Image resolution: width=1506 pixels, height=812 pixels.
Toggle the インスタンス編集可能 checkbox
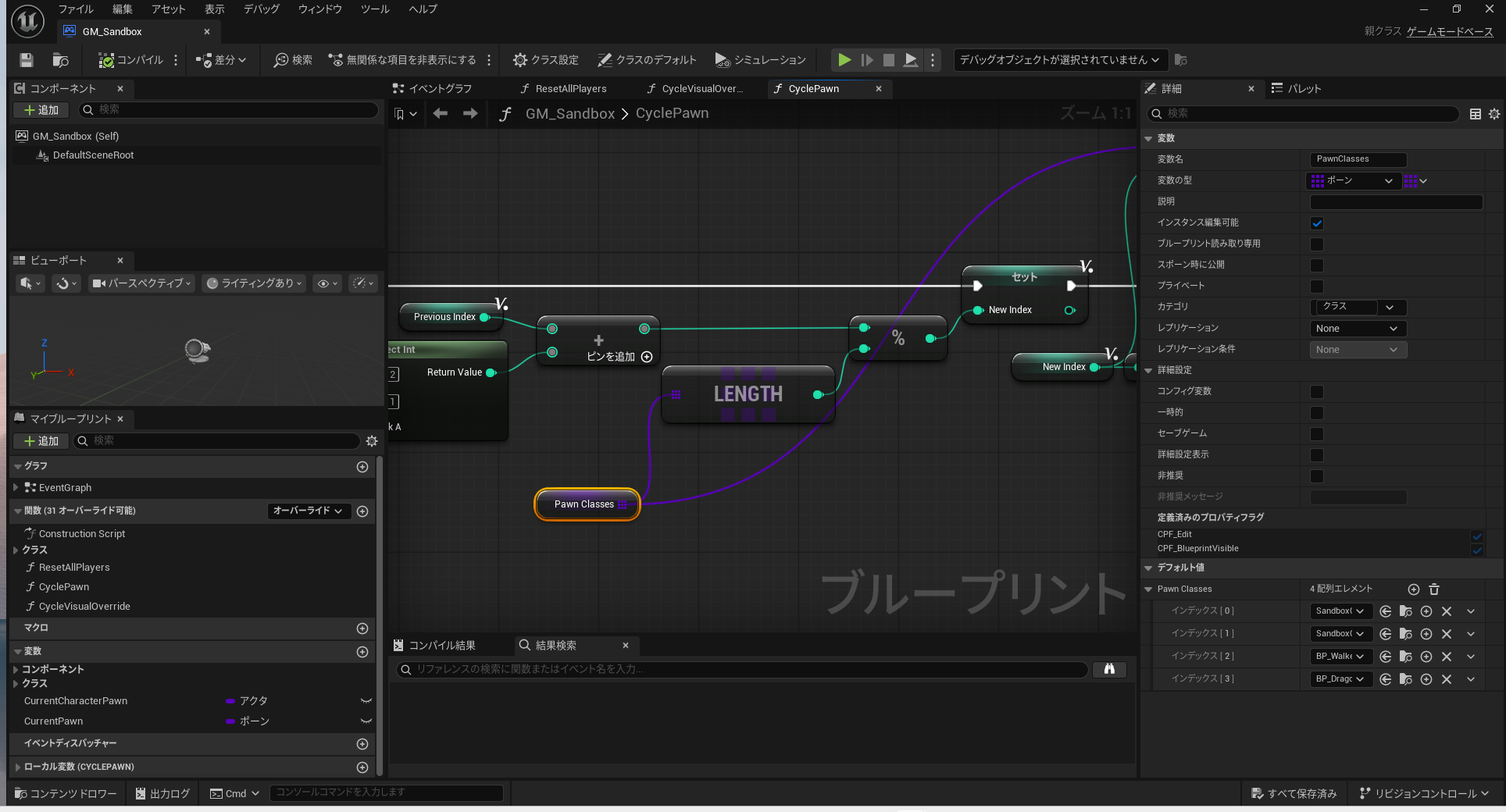click(x=1317, y=223)
